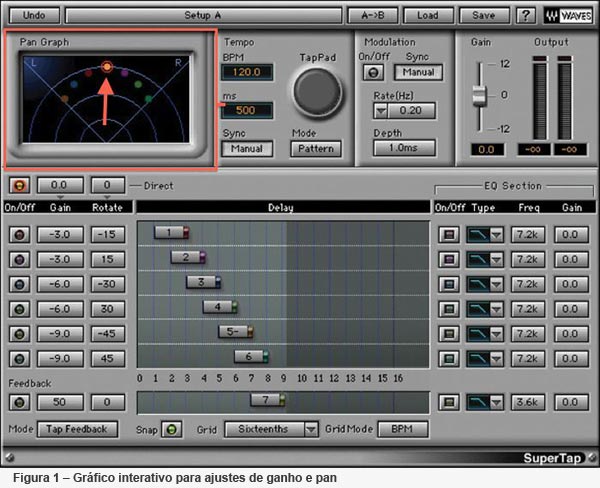Click the BPM 120.0 field
This screenshot has width=600, height=488.
point(247,72)
